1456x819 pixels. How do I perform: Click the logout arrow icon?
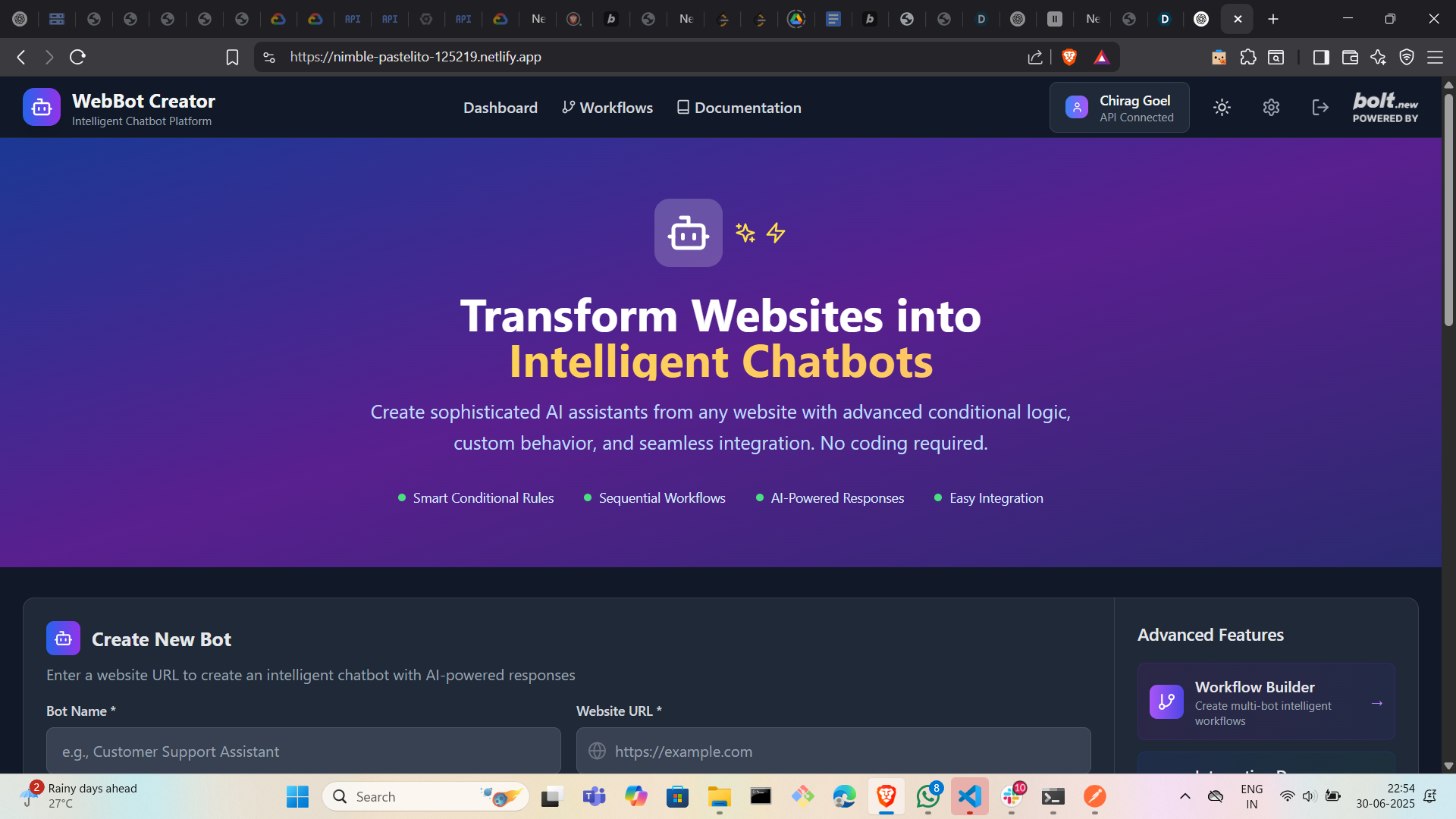[x=1320, y=108]
